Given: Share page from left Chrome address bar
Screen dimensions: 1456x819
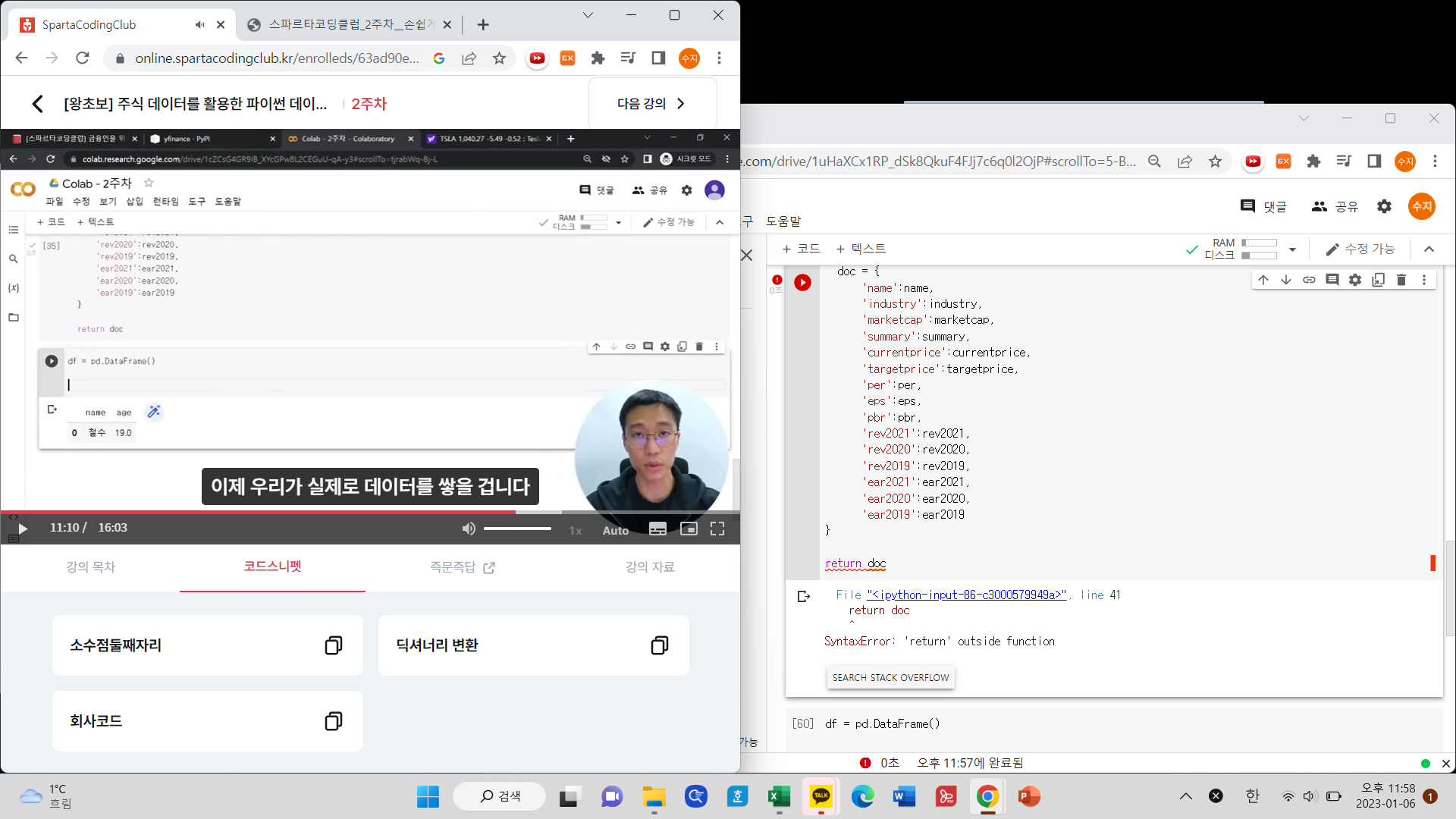Looking at the screenshot, I should pos(469,58).
